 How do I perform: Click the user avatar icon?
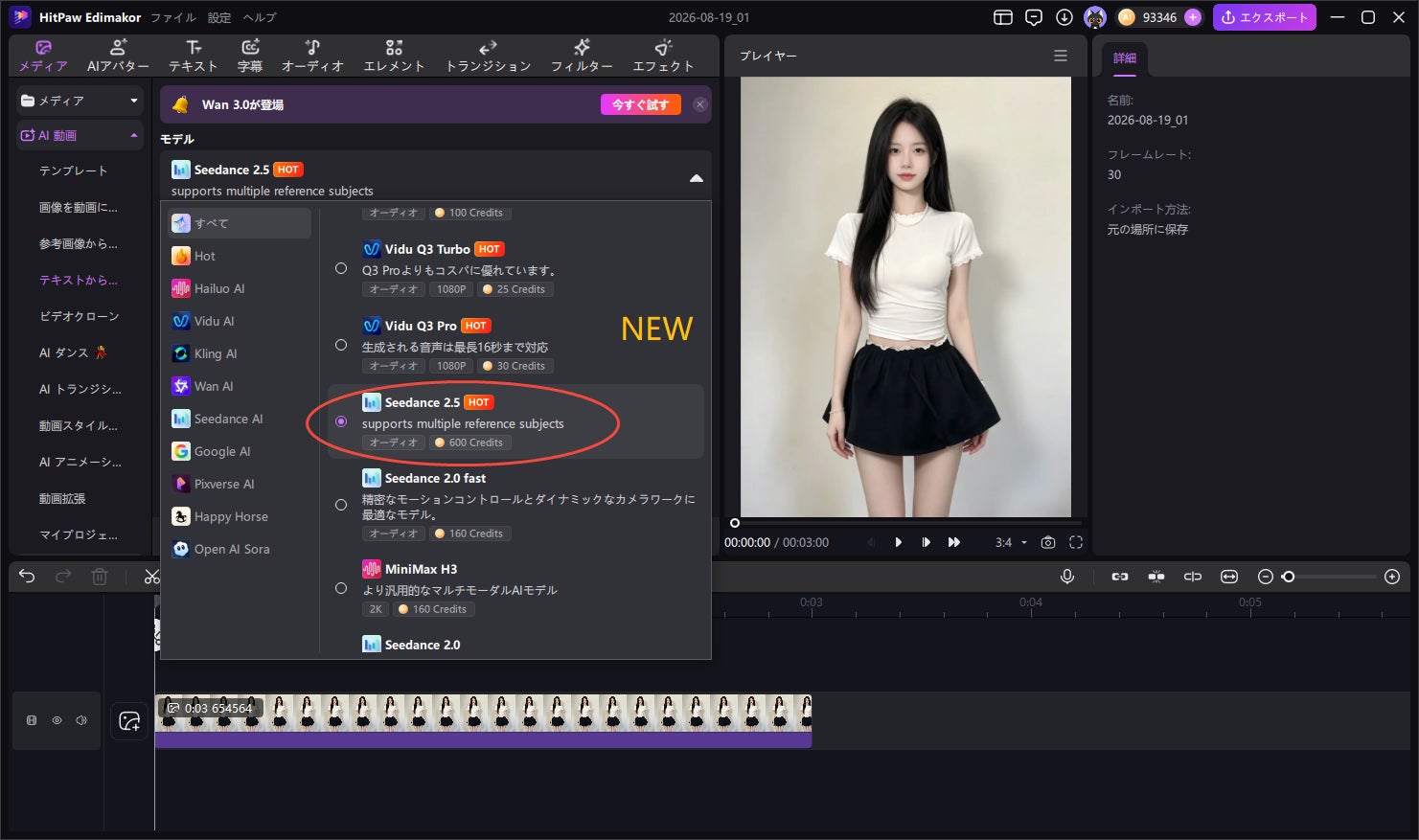point(1095,17)
